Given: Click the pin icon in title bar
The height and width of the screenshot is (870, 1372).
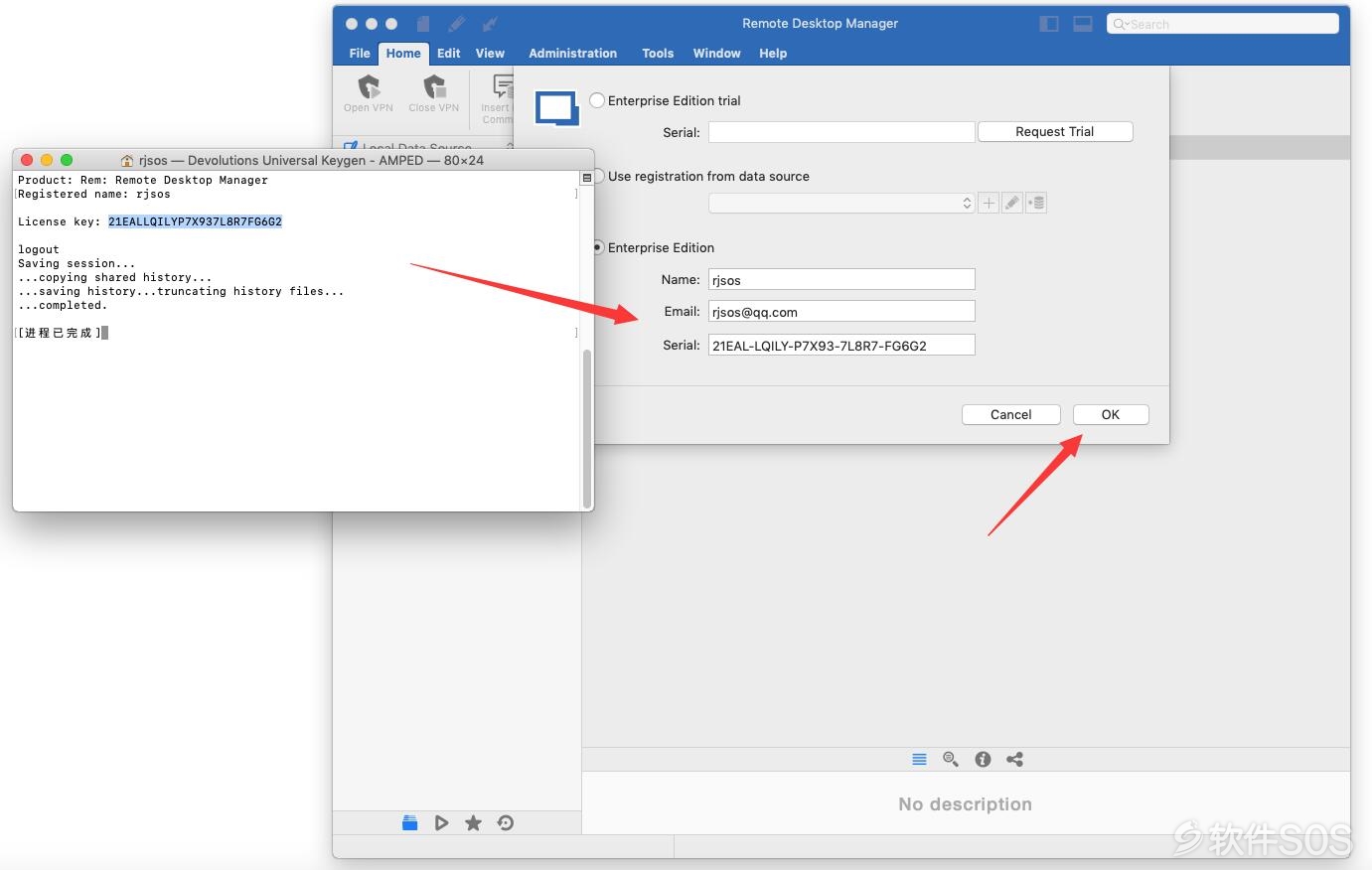Looking at the screenshot, I should pyautogui.click(x=490, y=24).
